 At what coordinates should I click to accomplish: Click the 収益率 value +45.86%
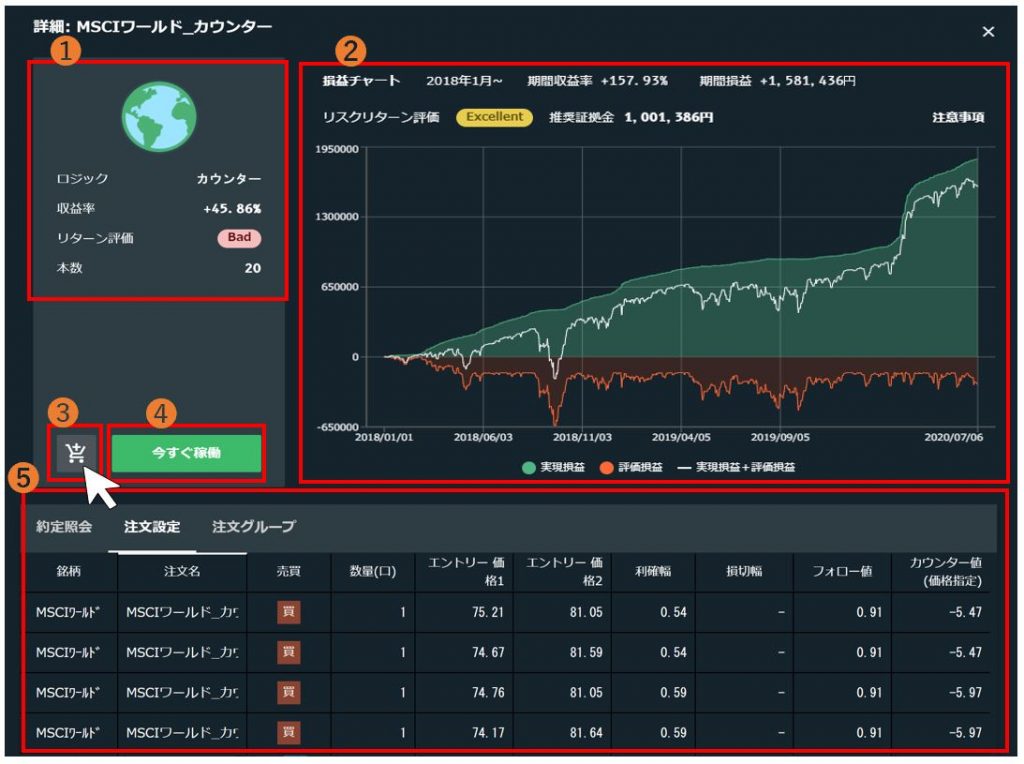tap(232, 209)
